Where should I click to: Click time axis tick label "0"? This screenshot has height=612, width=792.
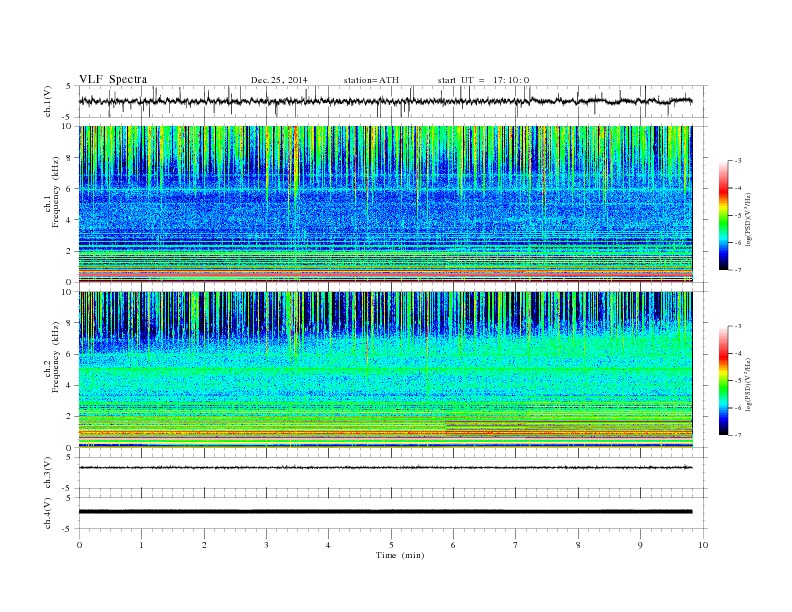[79, 545]
